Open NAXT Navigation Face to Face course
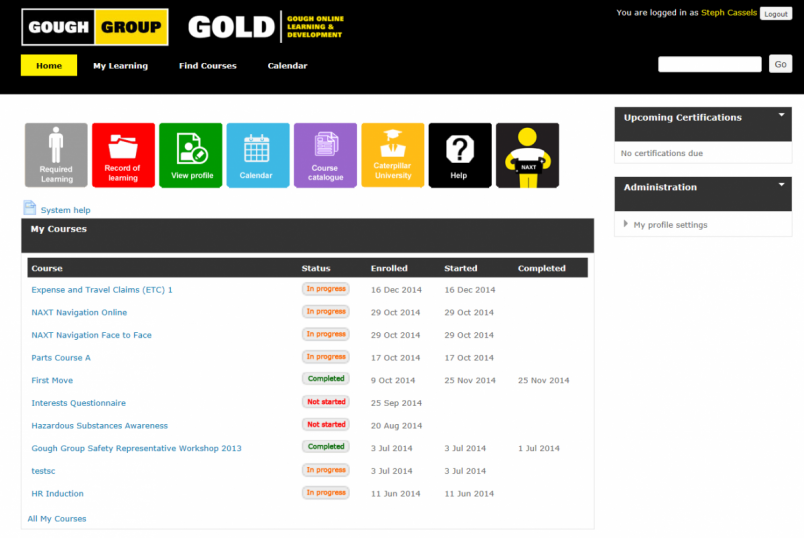Image resolution: width=804 pixels, height=538 pixels. point(91,335)
